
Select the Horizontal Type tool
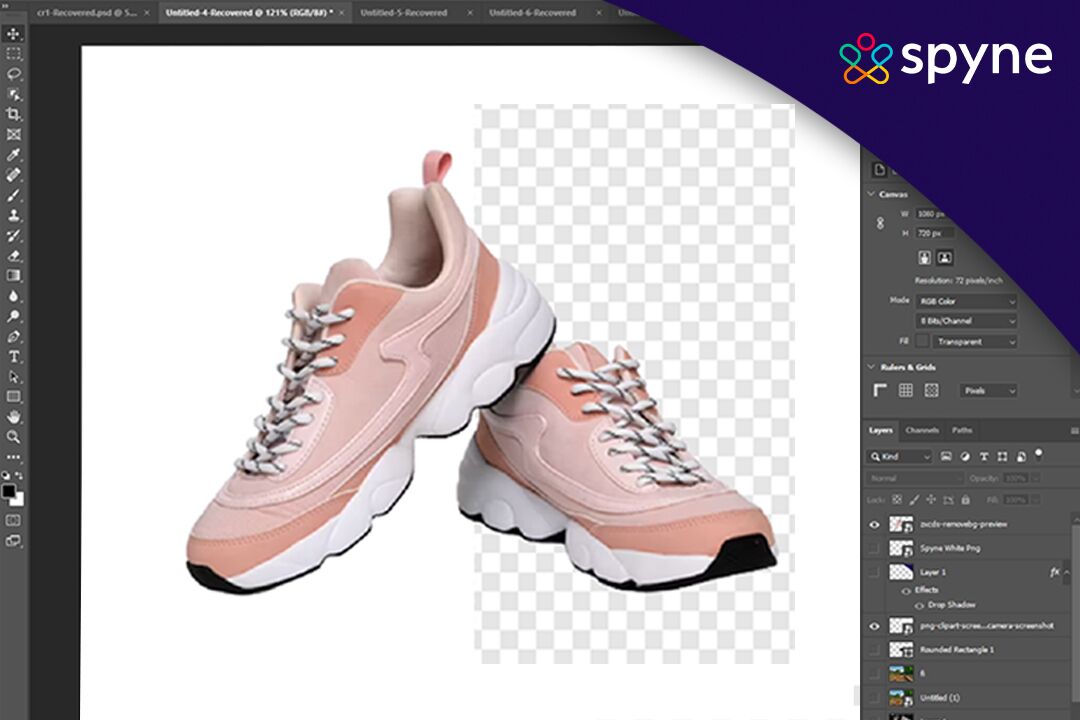(x=14, y=356)
